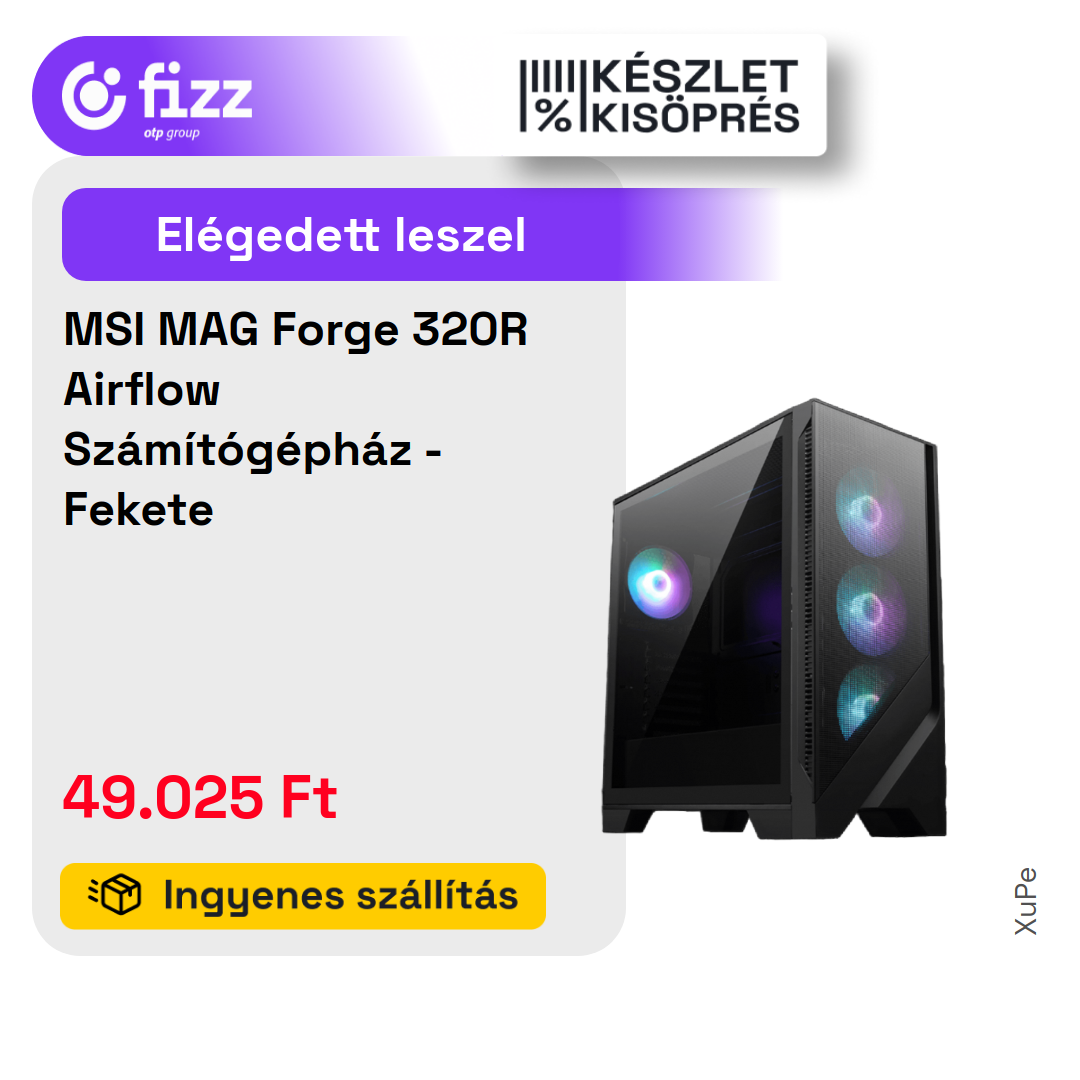Click the Ingyenes szállítás yellow badge

click(303, 896)
